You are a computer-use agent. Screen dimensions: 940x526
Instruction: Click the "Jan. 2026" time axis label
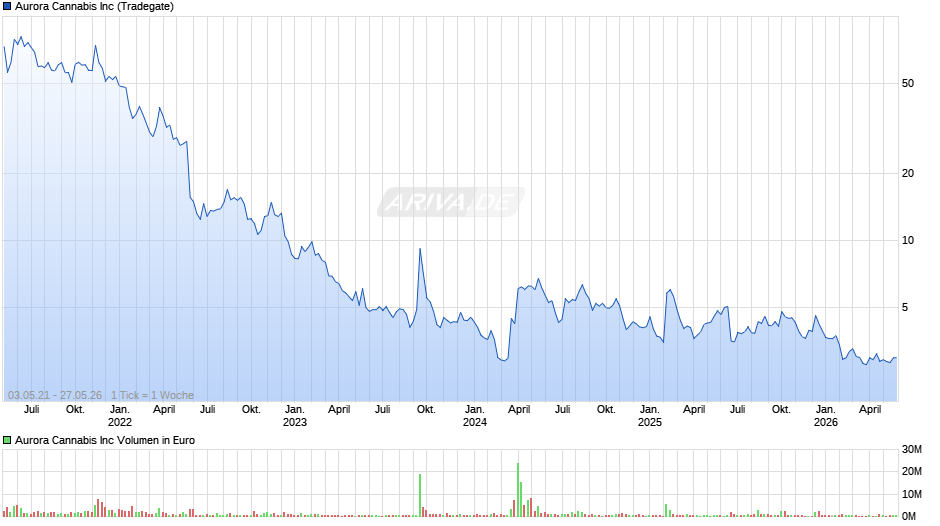(x=825, y=416)
